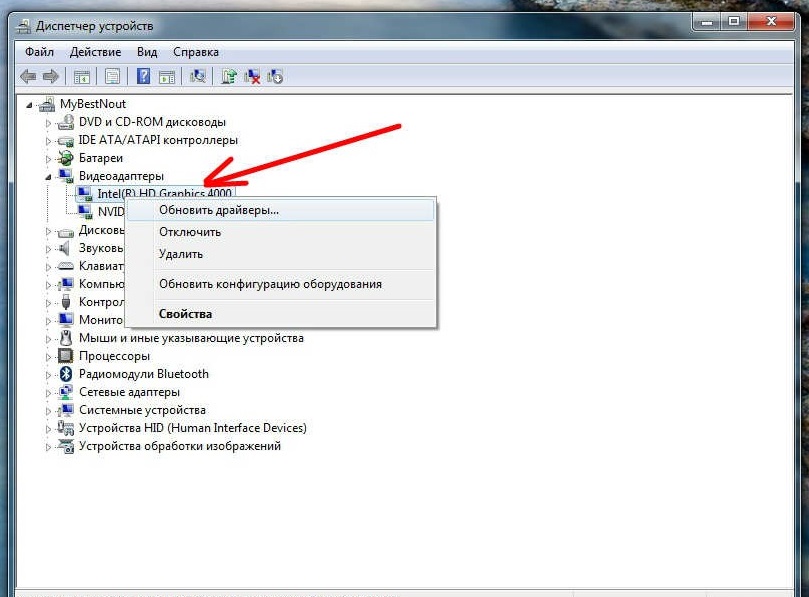
Task: Click the Батареи battery icon
Action: coord(66,158)
